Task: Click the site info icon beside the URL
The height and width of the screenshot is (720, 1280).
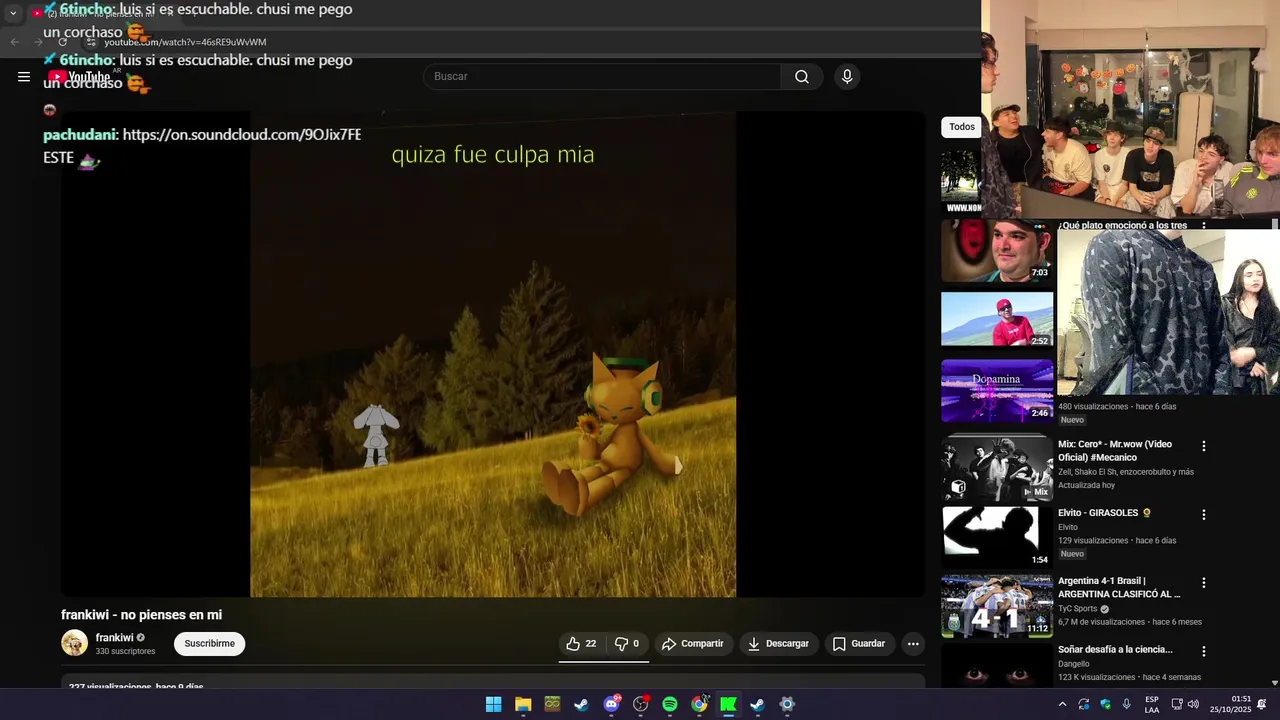Action: 91,42
